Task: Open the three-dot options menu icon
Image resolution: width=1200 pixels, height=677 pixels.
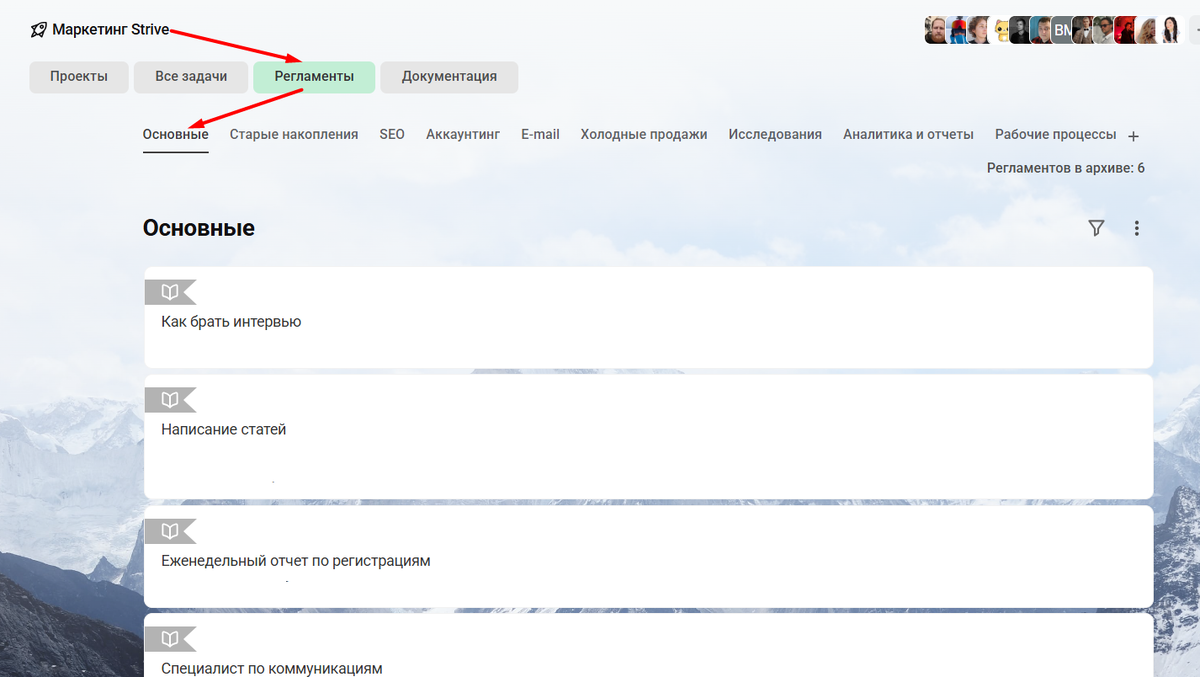Action: coord(1136,228)
